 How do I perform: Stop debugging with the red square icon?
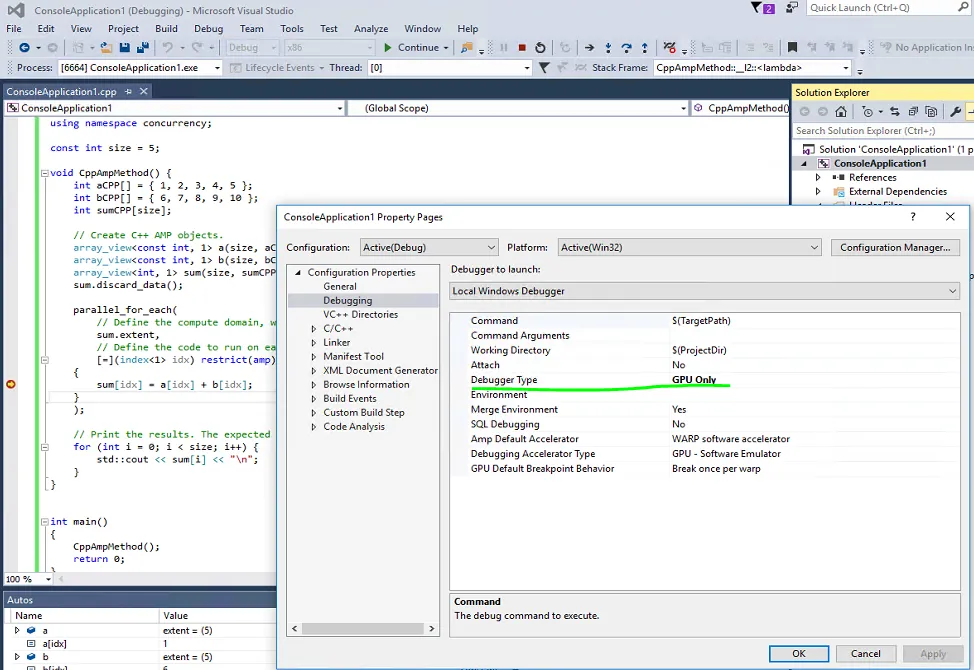[522, 47]
